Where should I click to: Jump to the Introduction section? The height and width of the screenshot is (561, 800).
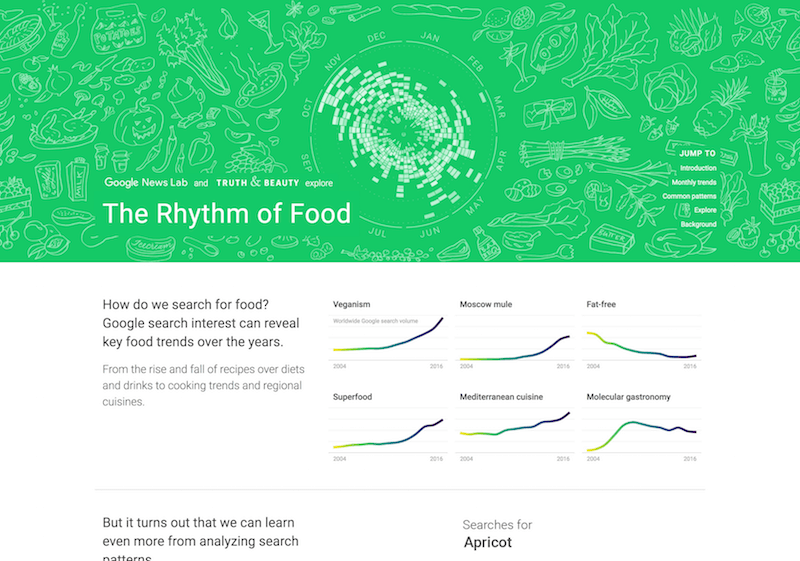coord(697,169)
